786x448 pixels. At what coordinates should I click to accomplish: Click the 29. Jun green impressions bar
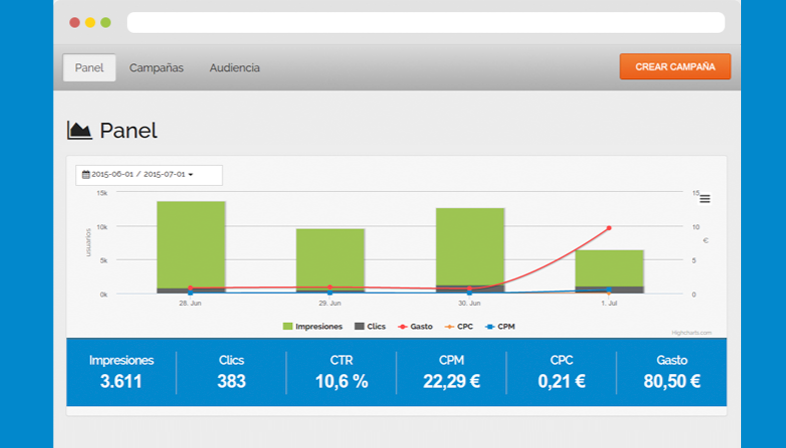click(x=330, y=259)
